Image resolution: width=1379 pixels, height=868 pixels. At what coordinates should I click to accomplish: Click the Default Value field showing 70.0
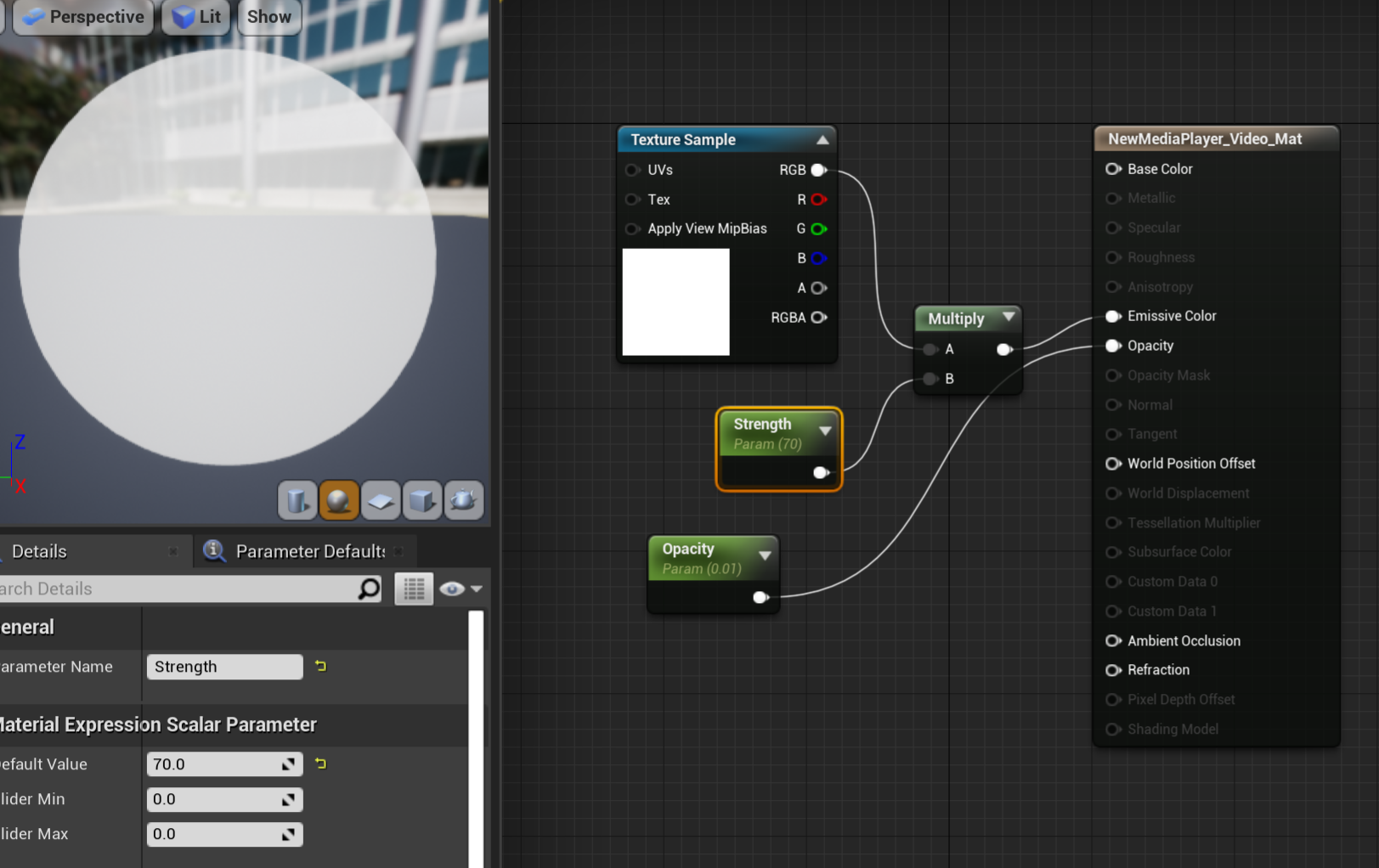tap(224, 764)
